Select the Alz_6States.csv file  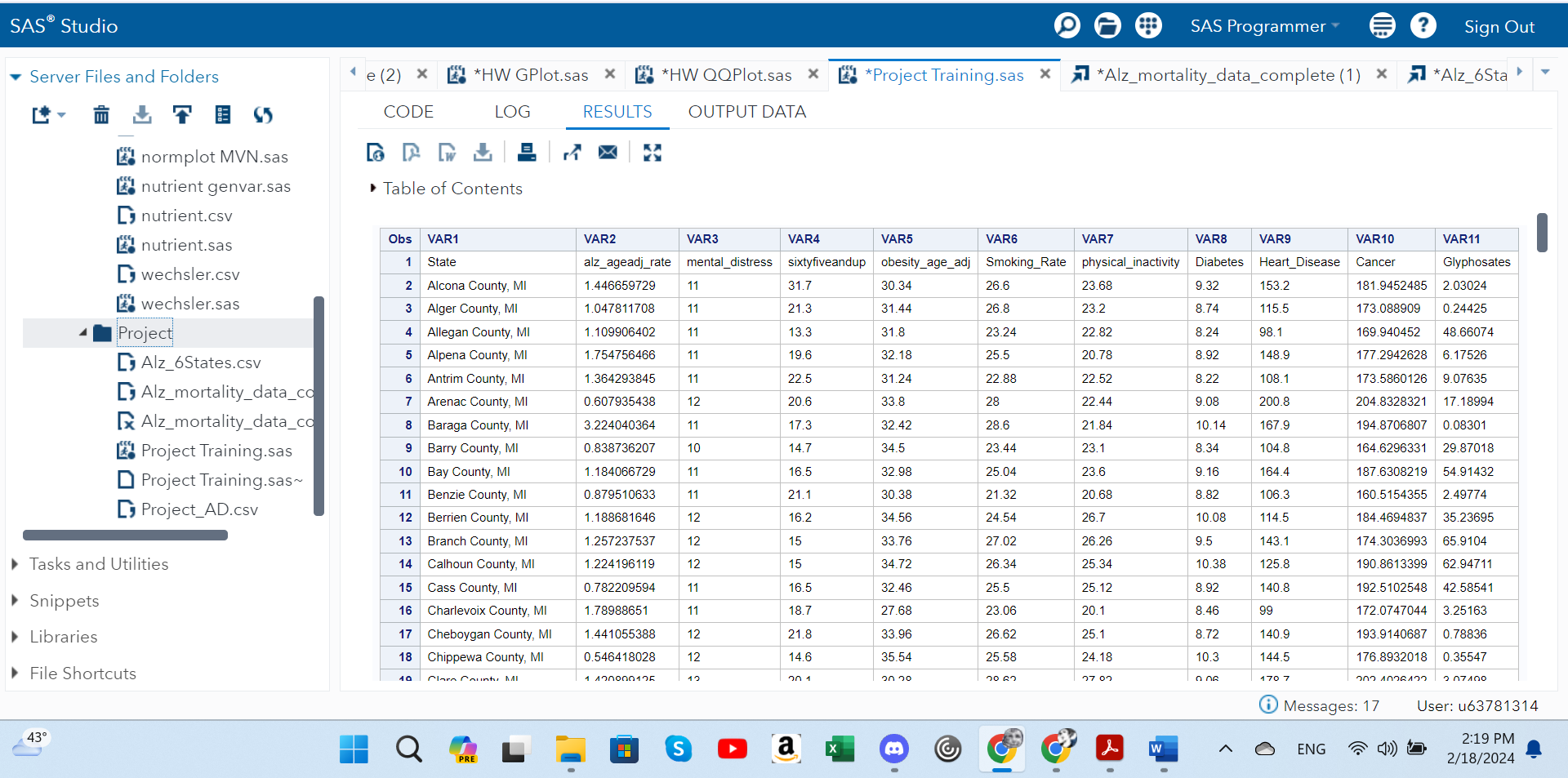(x=200, y=362)
